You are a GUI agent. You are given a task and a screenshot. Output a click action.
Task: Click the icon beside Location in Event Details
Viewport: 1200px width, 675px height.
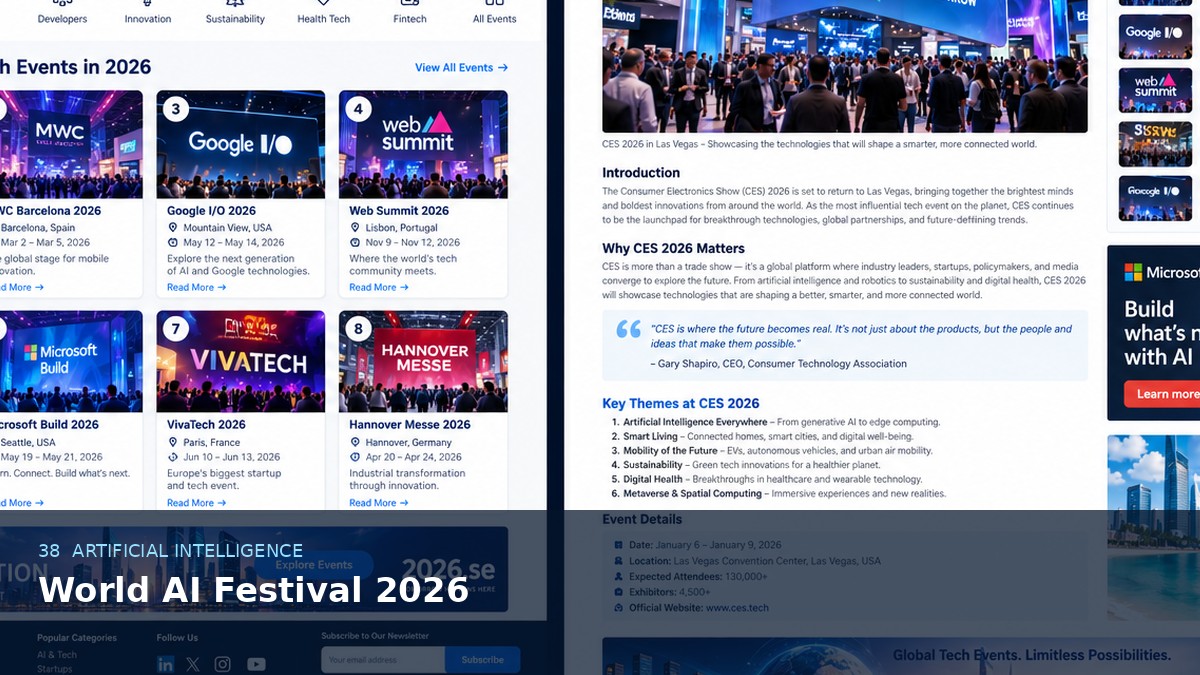pyautogui.click(x=618, y=561)
